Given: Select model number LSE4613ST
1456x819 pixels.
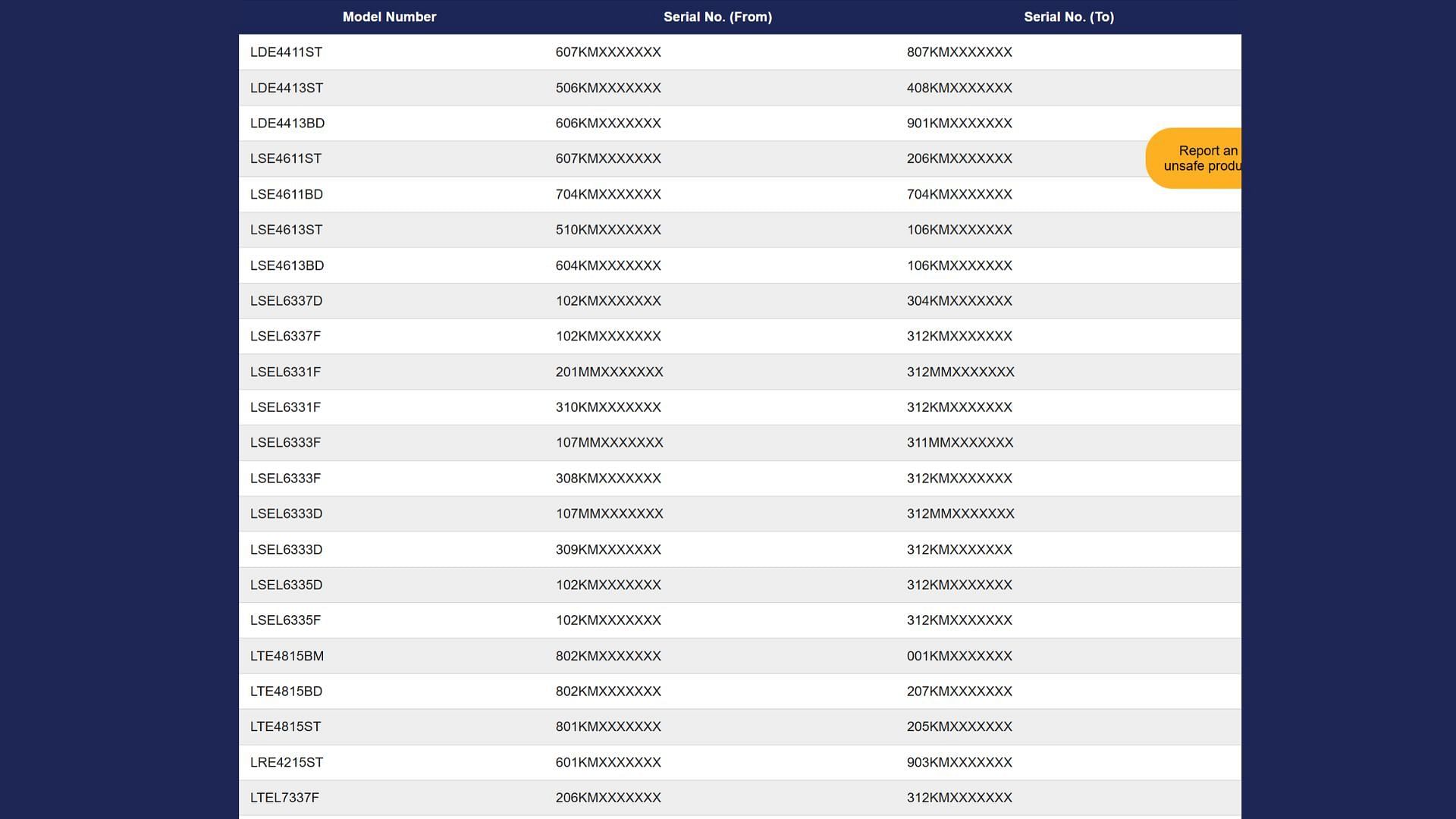Looking at the screenshot, I should point(287,230).
